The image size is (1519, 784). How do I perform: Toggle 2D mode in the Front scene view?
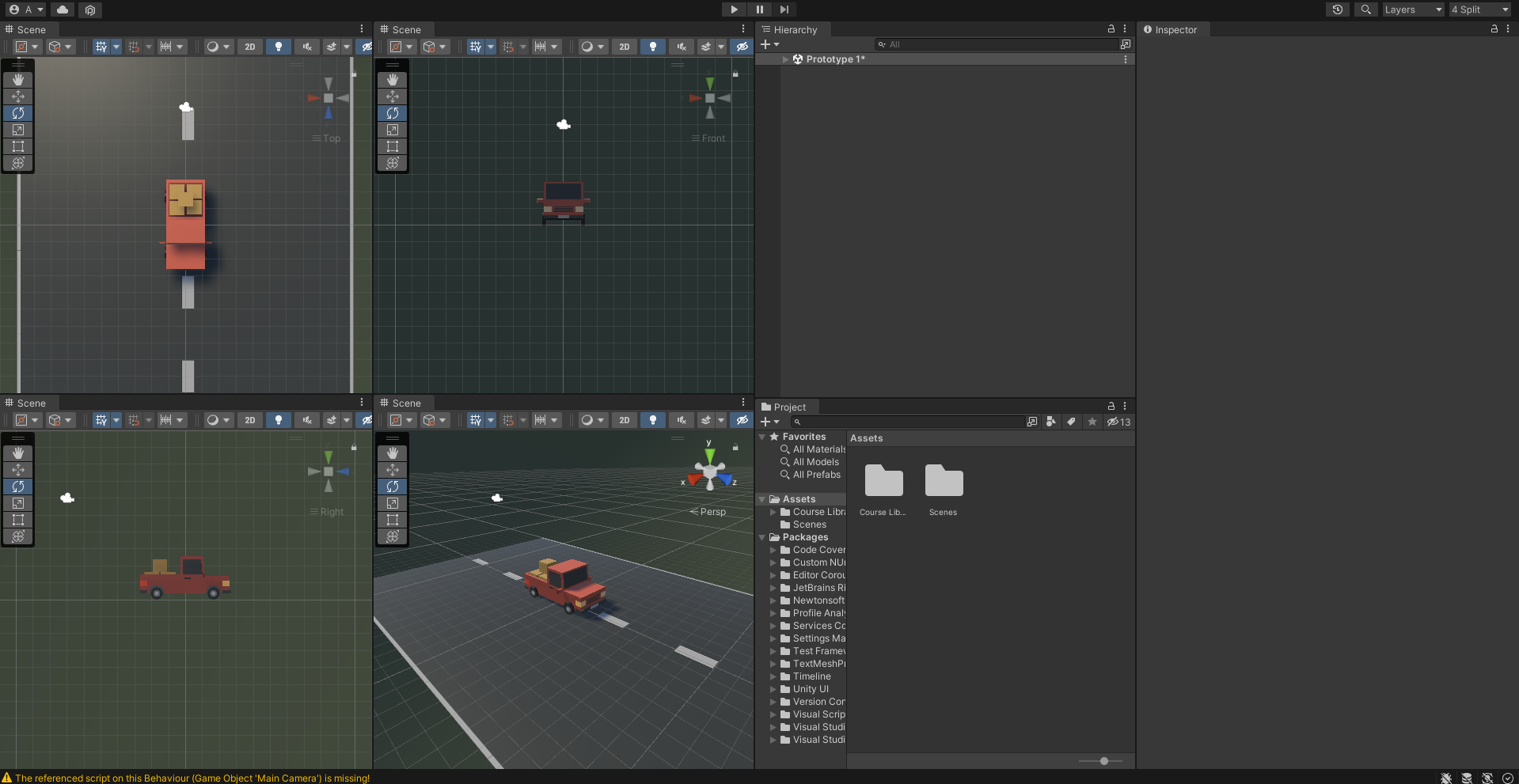[x=625, y=47]
